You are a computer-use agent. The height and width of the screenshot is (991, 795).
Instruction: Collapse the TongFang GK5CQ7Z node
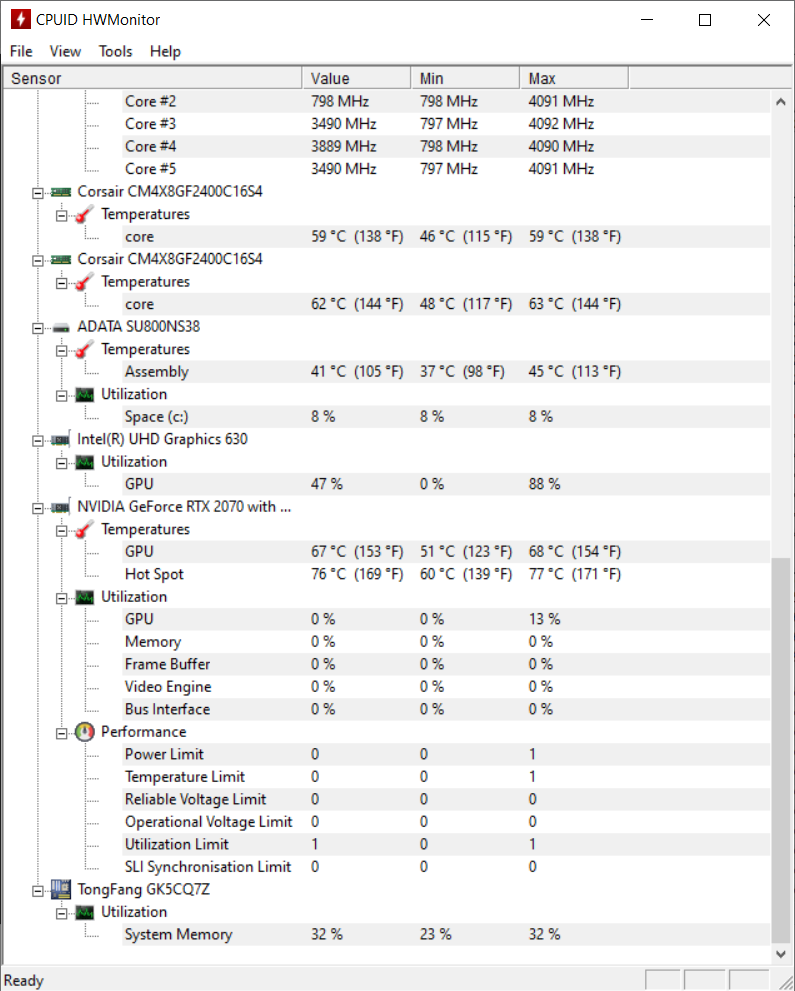38,891
